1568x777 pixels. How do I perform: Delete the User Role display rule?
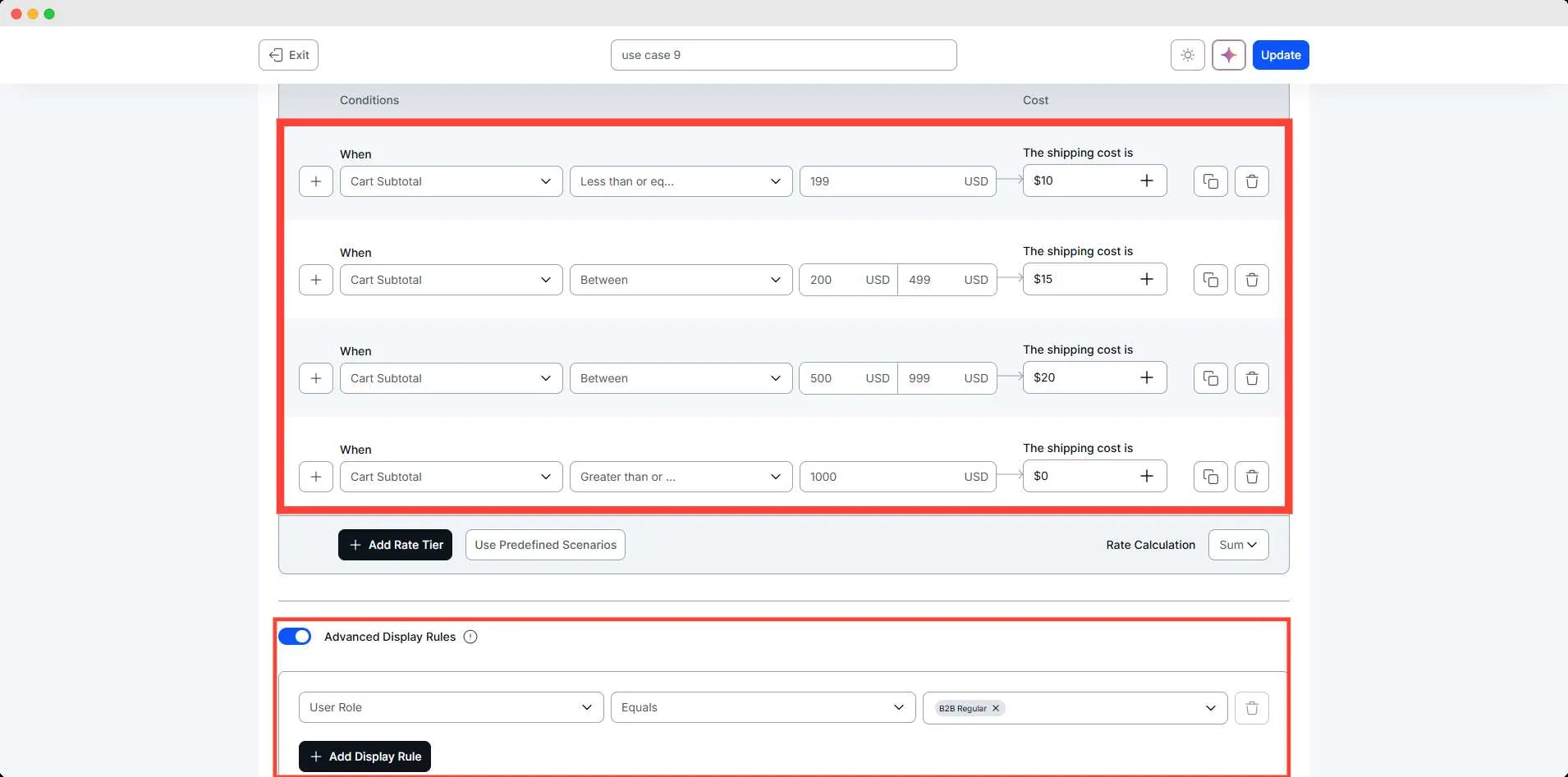pos(1251,707)
